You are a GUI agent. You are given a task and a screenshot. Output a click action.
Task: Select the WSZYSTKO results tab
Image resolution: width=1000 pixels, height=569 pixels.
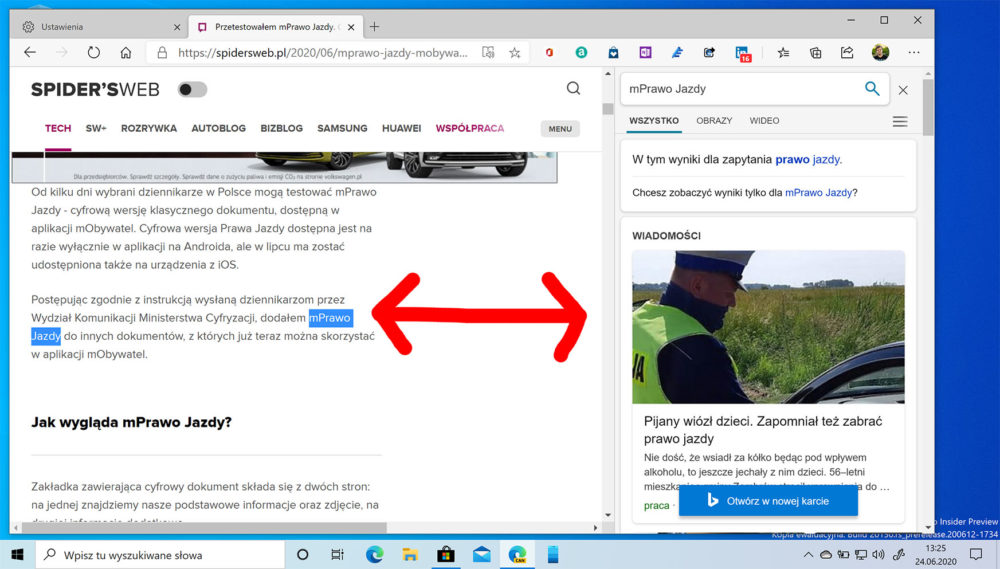(x=654, y=121)
